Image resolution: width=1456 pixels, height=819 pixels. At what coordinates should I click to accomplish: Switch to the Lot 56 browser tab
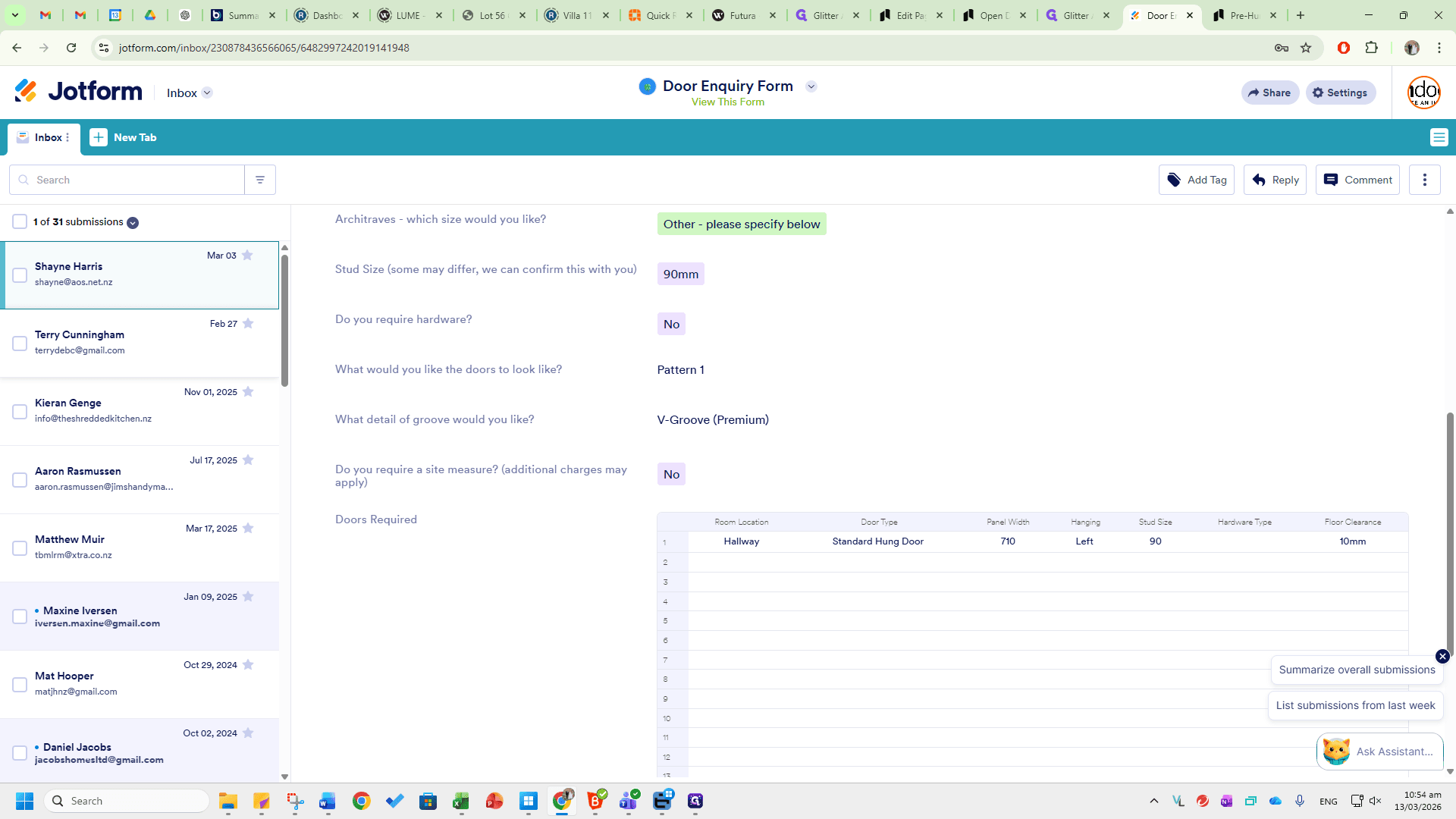tap(494, 15)
